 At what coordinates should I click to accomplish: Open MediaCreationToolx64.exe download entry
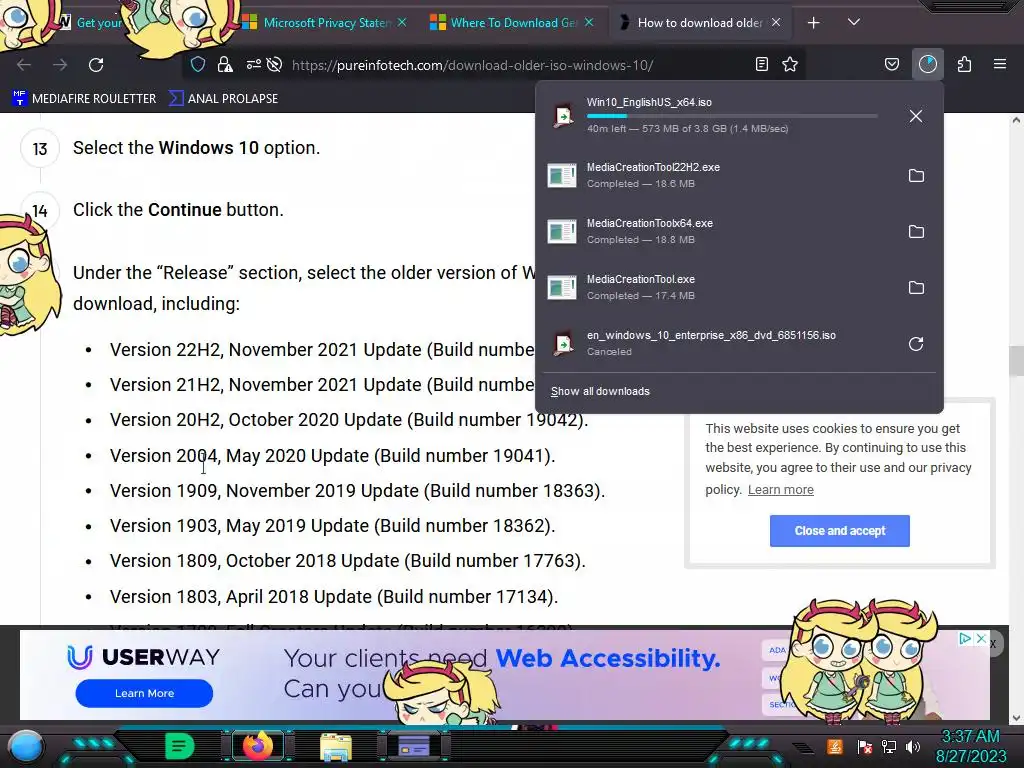pyautogui.click(x=718, y=231)
